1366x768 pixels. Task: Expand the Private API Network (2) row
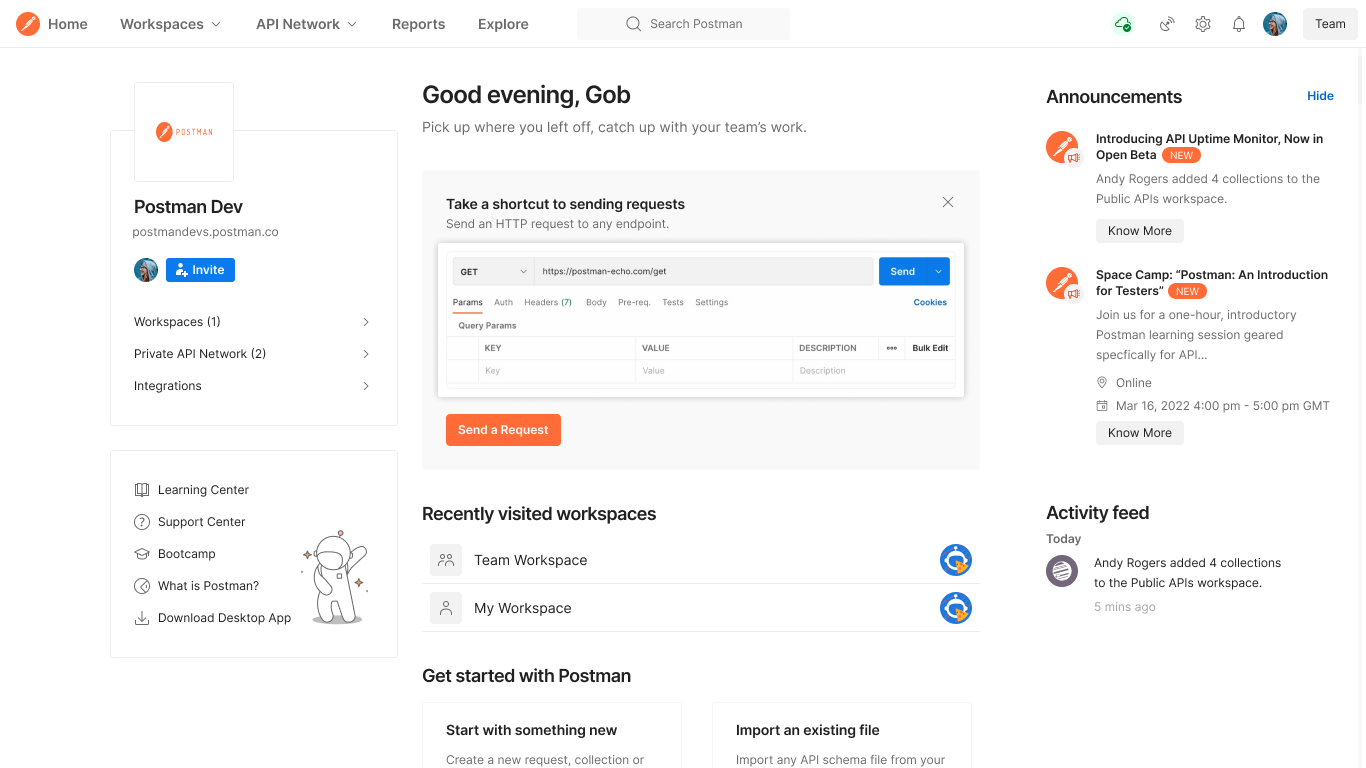click(252, 354)
